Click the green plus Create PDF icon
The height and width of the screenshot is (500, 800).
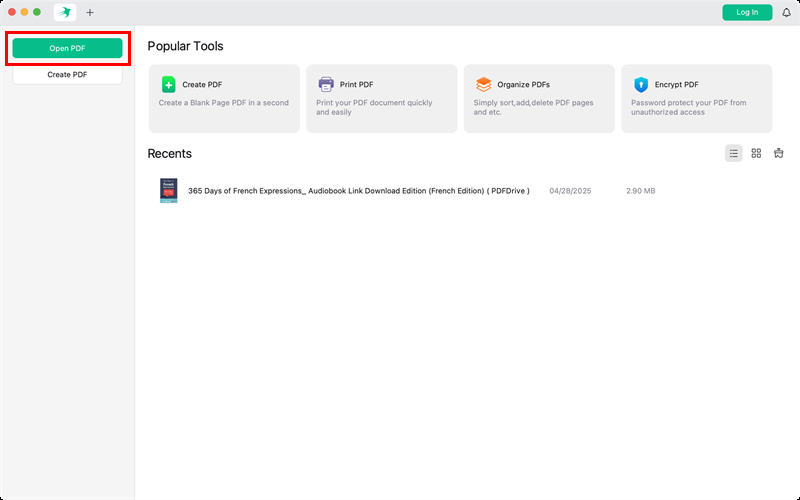point(168,85)
